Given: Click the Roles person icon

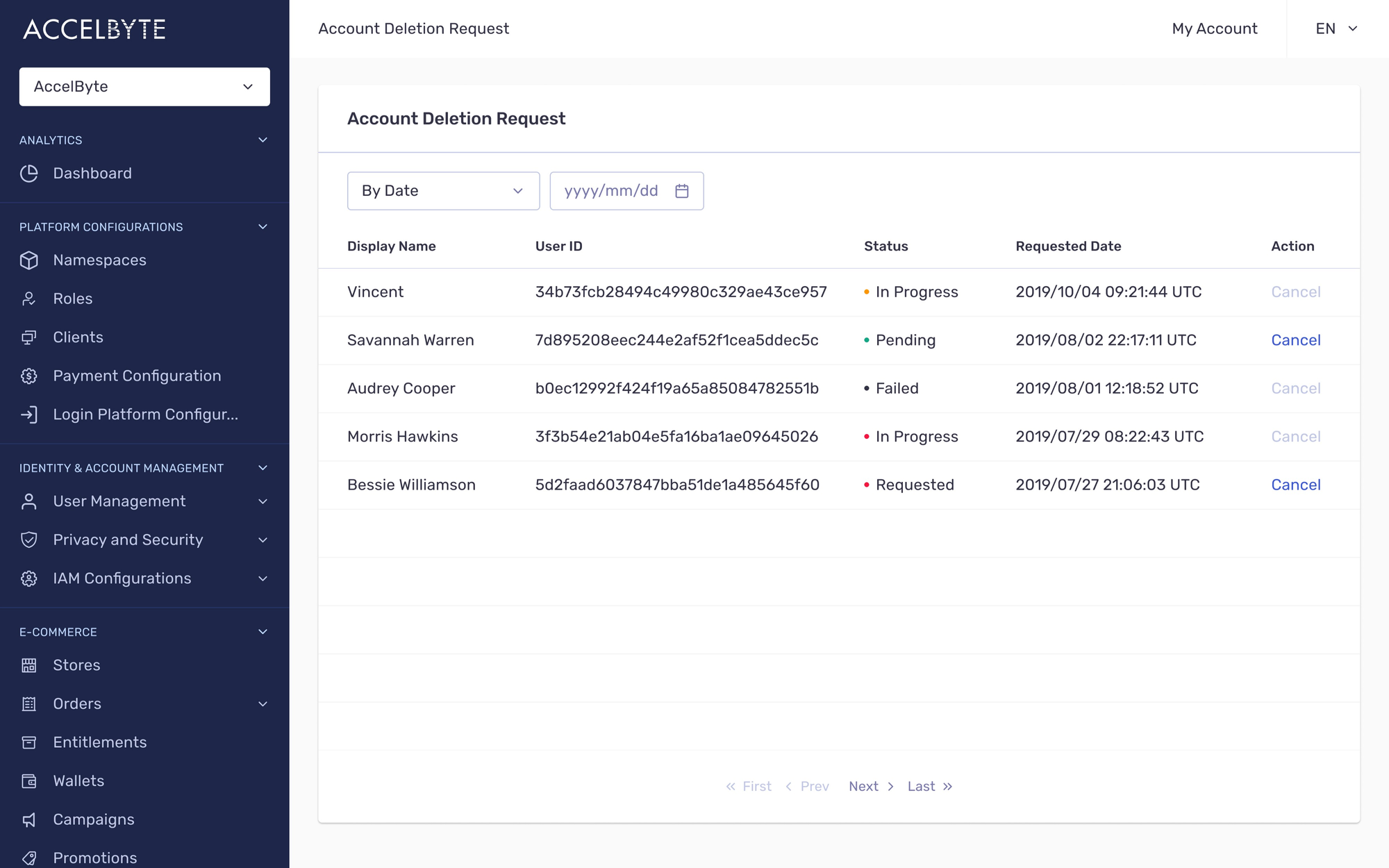Looking at the screenshot, I should click(29, 299).
